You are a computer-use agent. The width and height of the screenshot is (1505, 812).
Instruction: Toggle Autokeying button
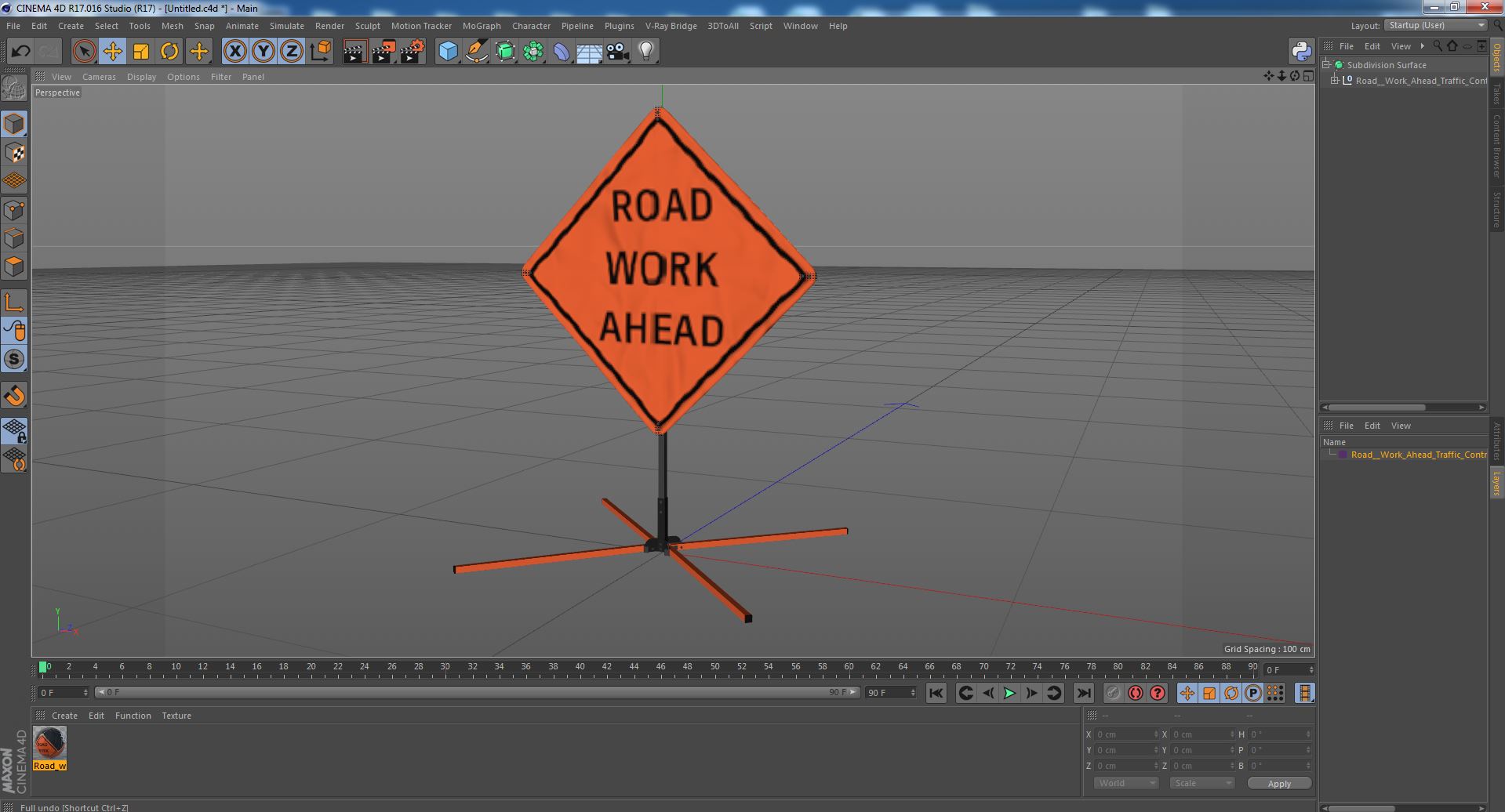[x=1135, y=693]
